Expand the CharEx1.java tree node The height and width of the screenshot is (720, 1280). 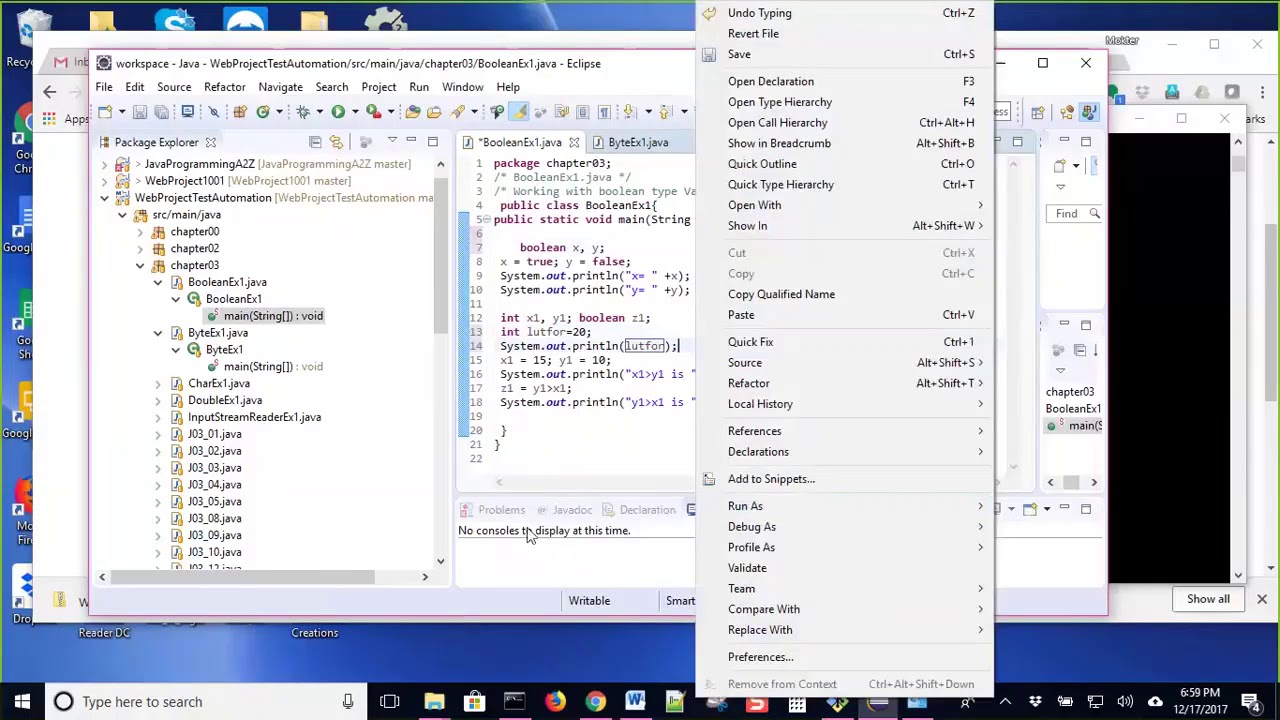coord(158,384)
